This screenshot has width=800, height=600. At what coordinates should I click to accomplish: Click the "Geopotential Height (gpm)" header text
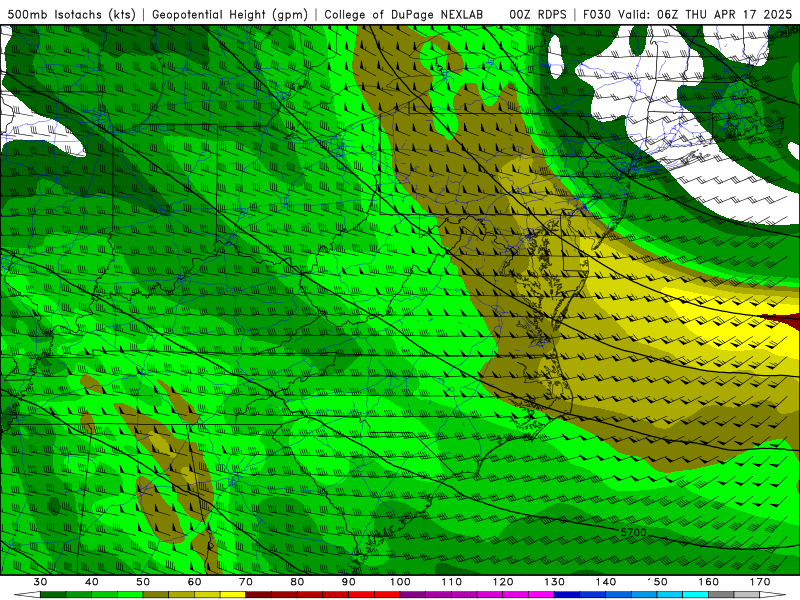(230, 15)
